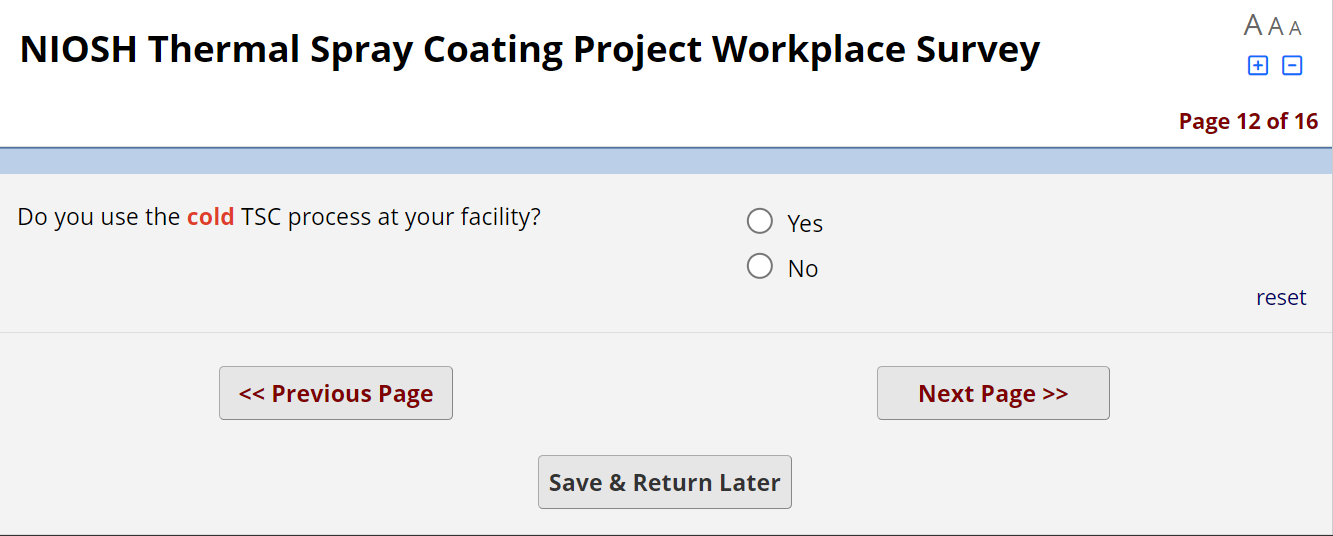The image size is (1333, 536).
Task: Select the No radio button
Action: point(760,266)
